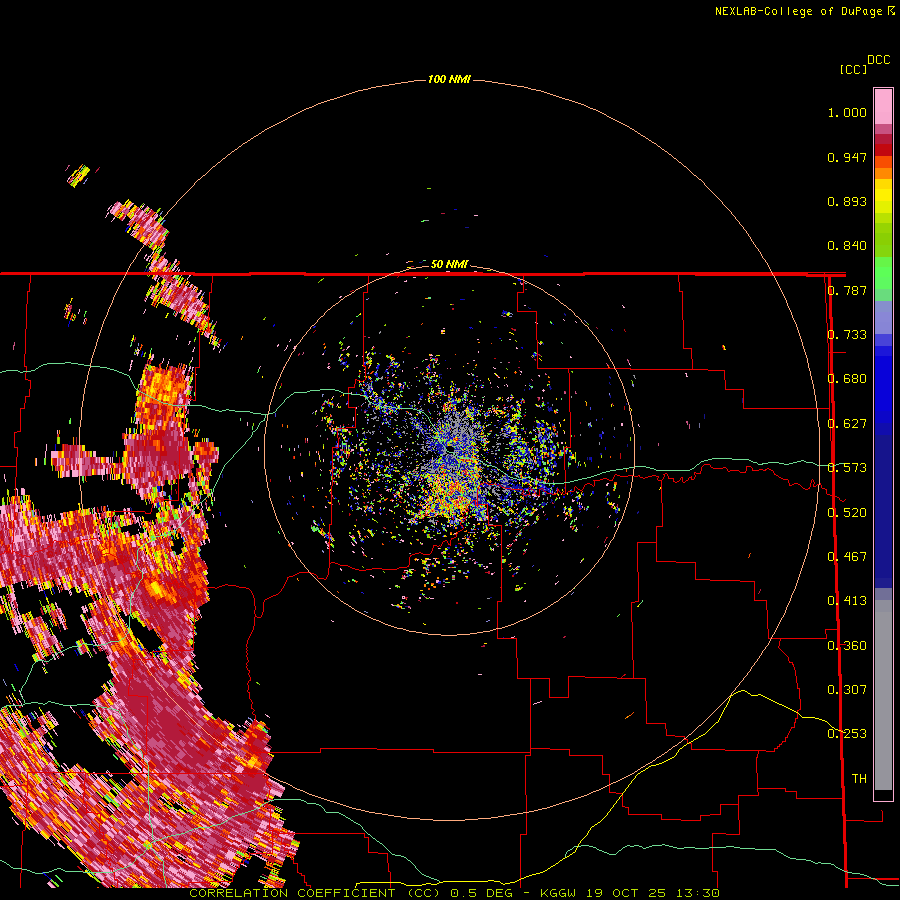Image resolution: width=900 pixels, height=900 pixels.
Task: Click the 0.413 legend value
Action: pos(847,601)
